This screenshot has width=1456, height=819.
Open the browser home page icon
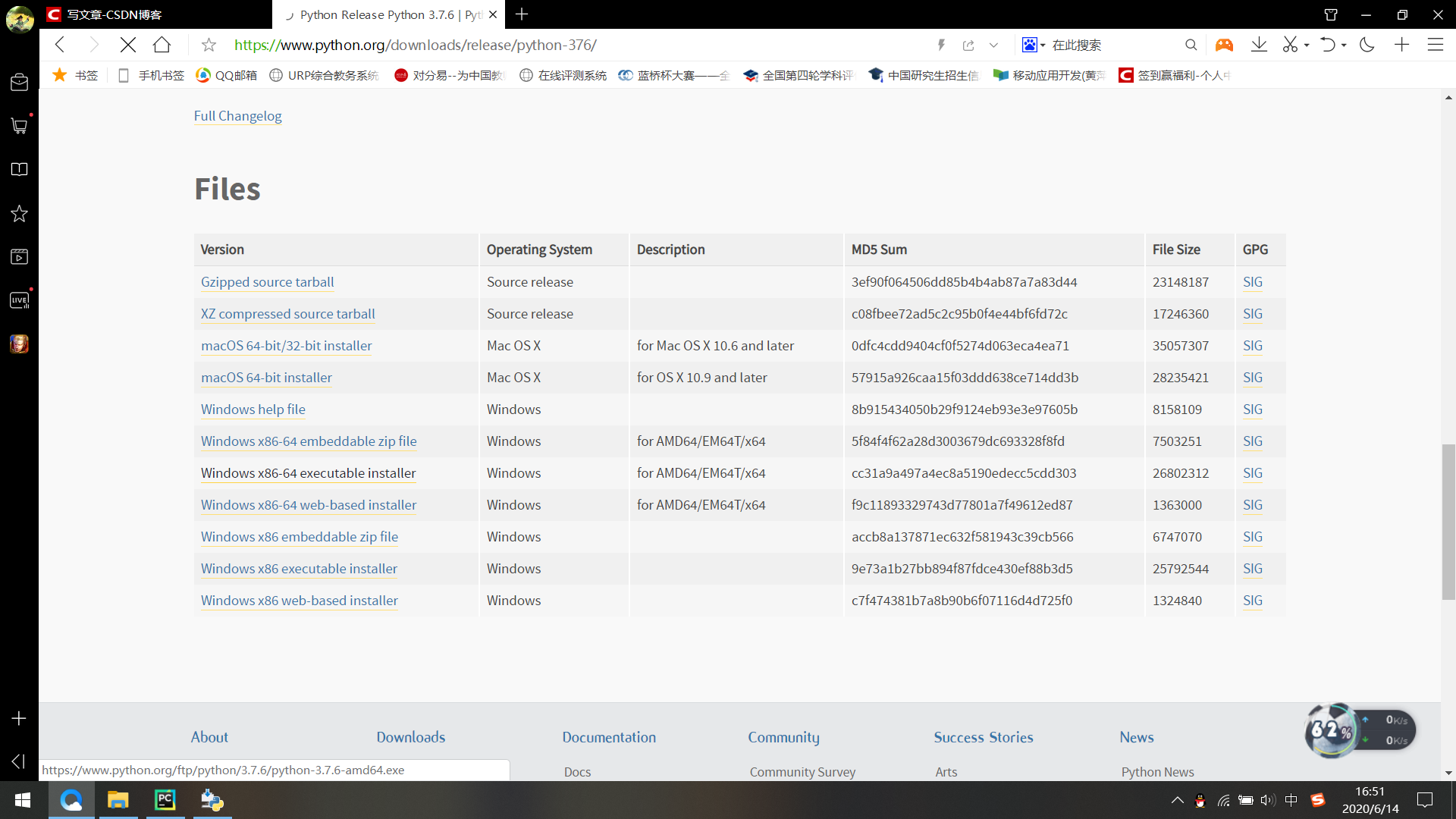tap(162, 45)
